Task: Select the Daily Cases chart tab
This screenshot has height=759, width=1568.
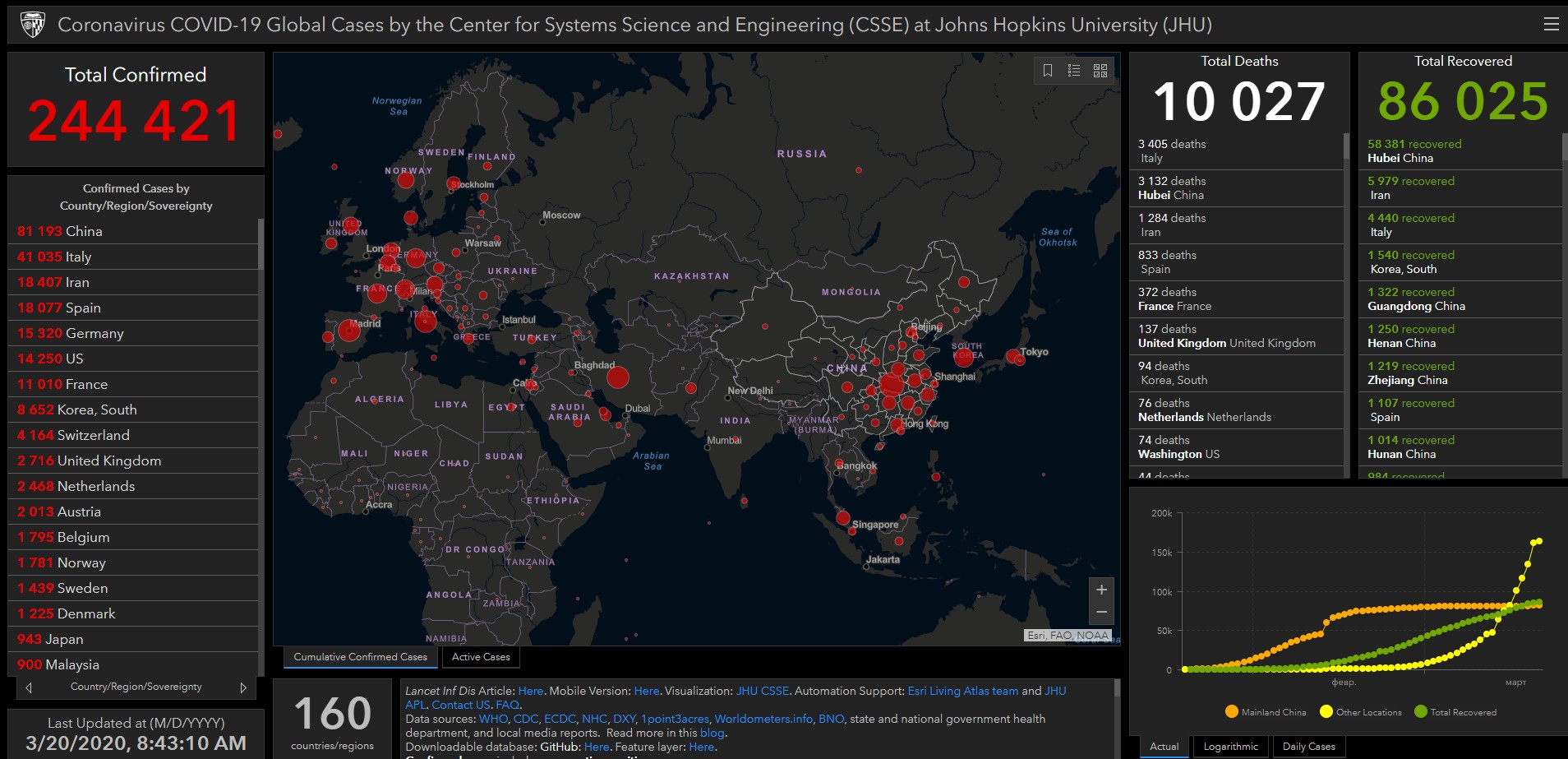Action: [1308, 747]
